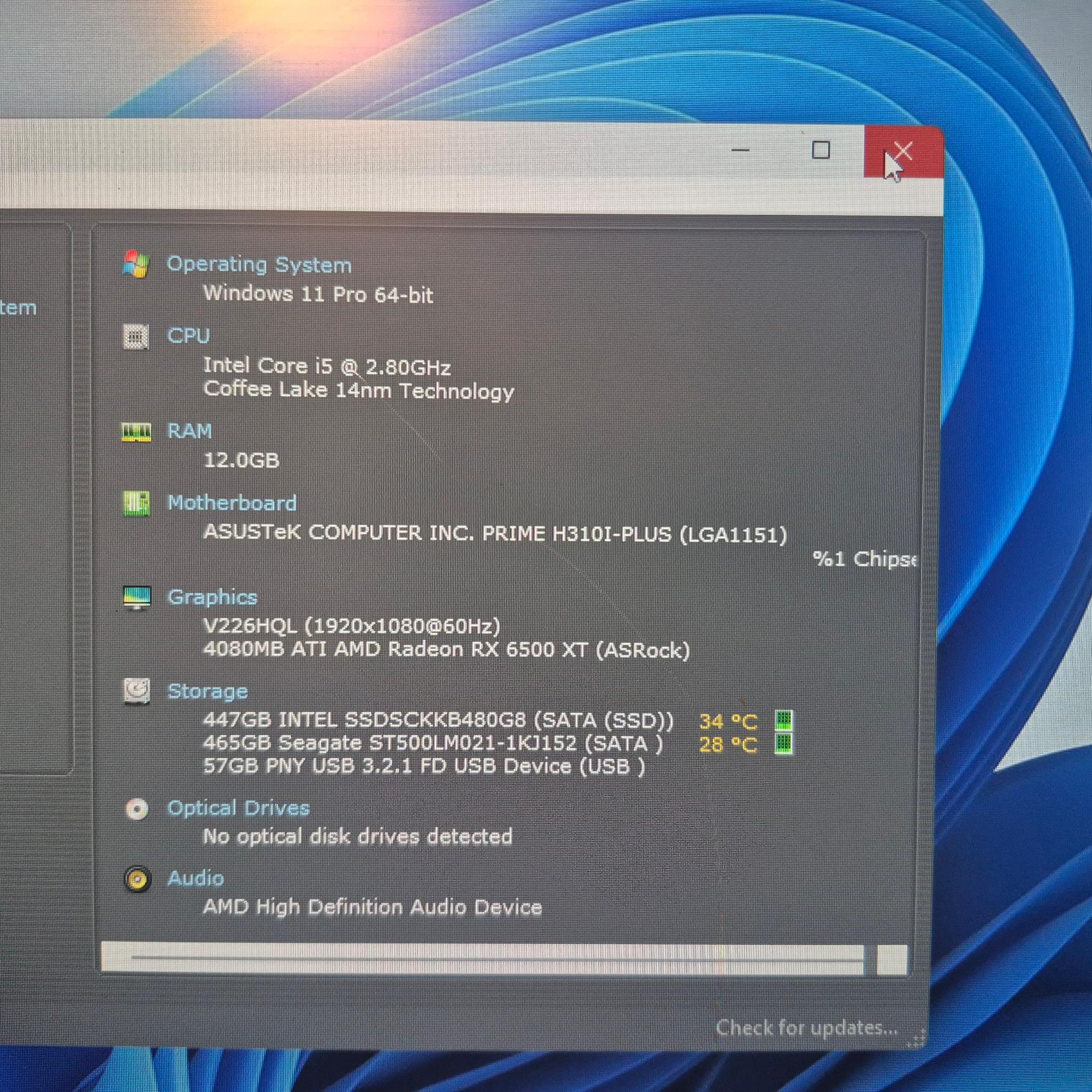Click the 34 °C temperature reading
The width and height of the screenshot is (1092, 1092).
(x=728, y=722)
